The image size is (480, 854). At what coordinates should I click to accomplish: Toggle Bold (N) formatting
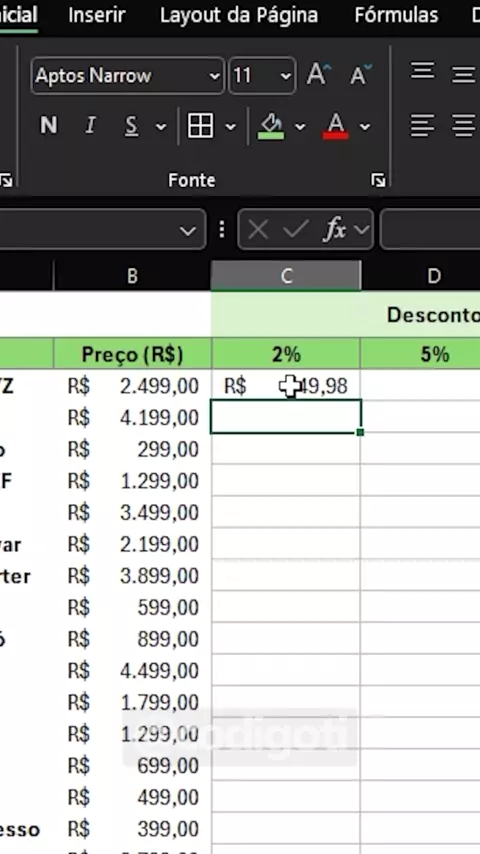tap(48, 126)
